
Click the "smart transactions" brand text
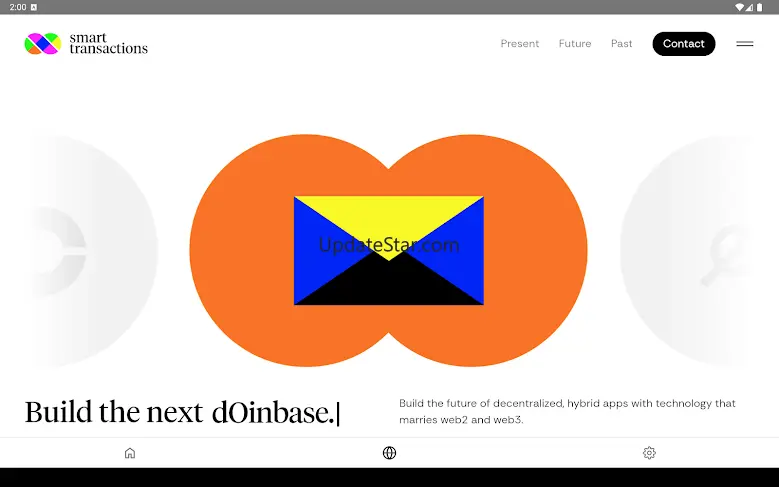(x=108, y=43)
